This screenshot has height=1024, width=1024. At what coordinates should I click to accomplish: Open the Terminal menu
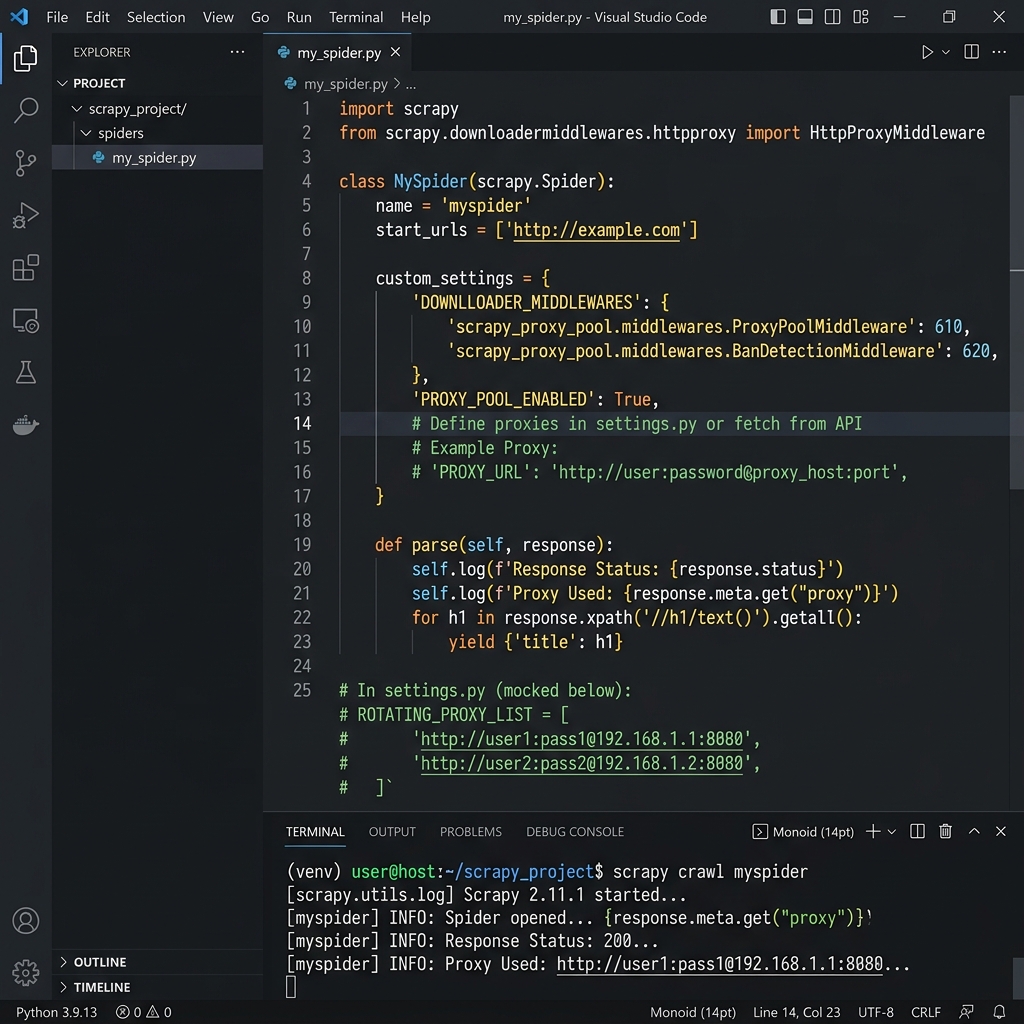(x=356, y=17)
